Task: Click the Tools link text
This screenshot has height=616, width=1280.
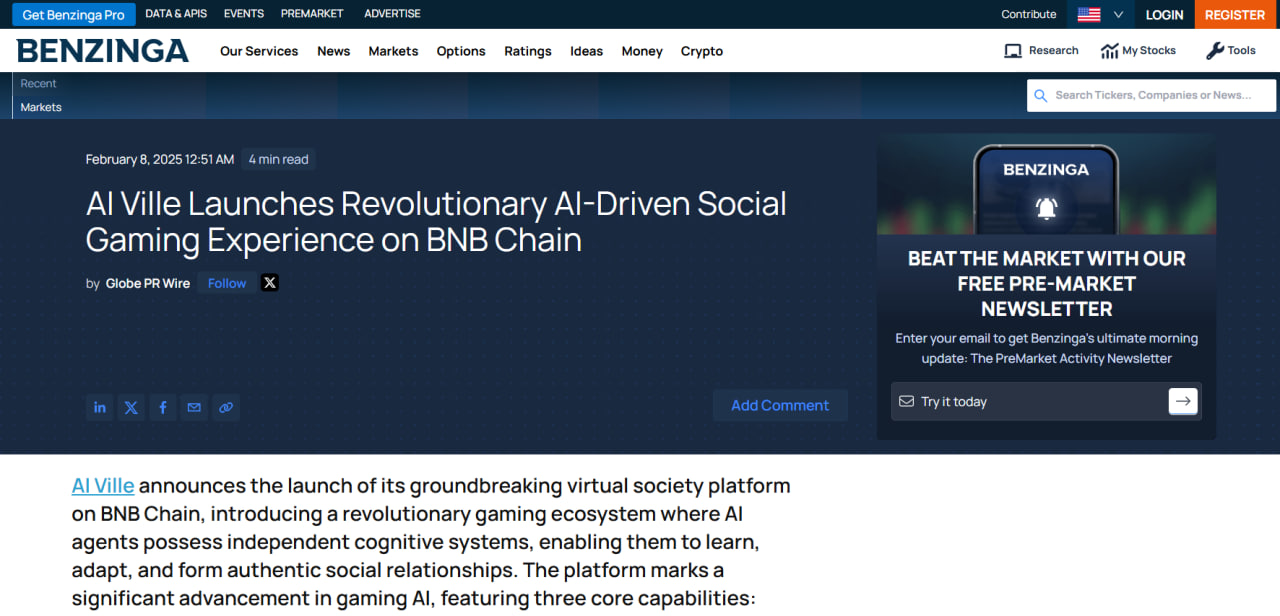Action: tap(1242, 50)
